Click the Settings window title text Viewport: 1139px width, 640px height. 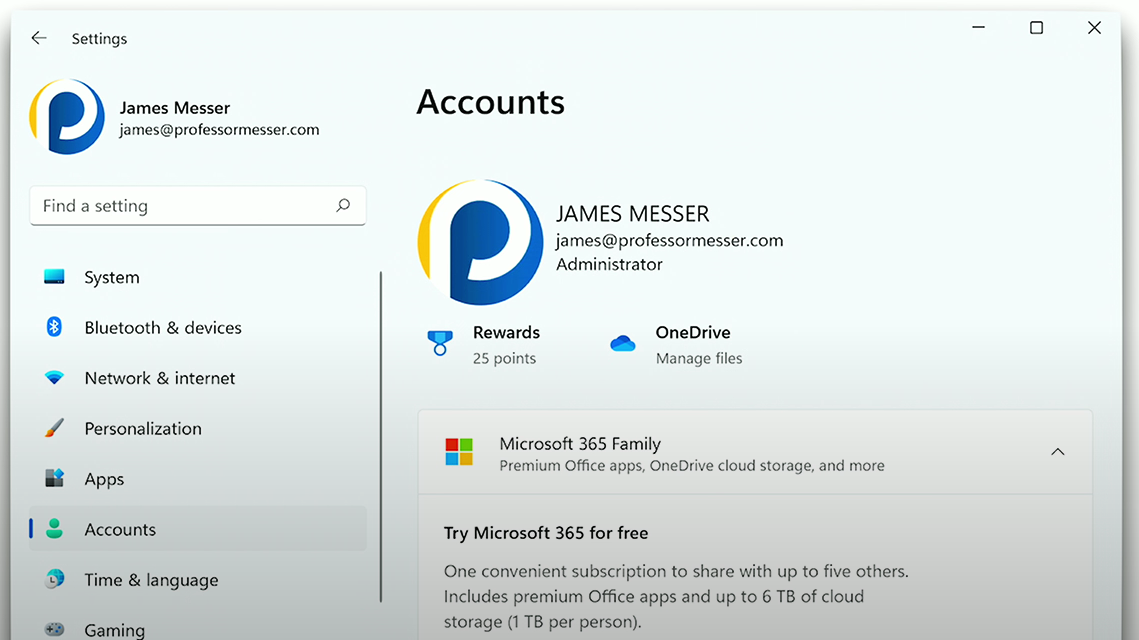(100, 39)
